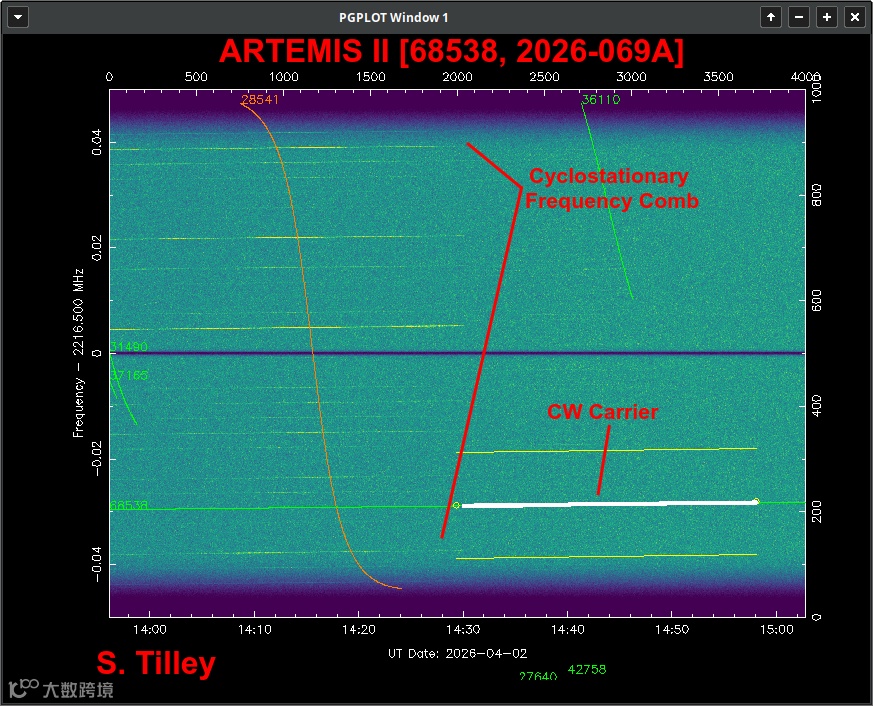The image size is (873, 706).
Task: Click the 27640 label below the plot
Action: tap(538, 676)
